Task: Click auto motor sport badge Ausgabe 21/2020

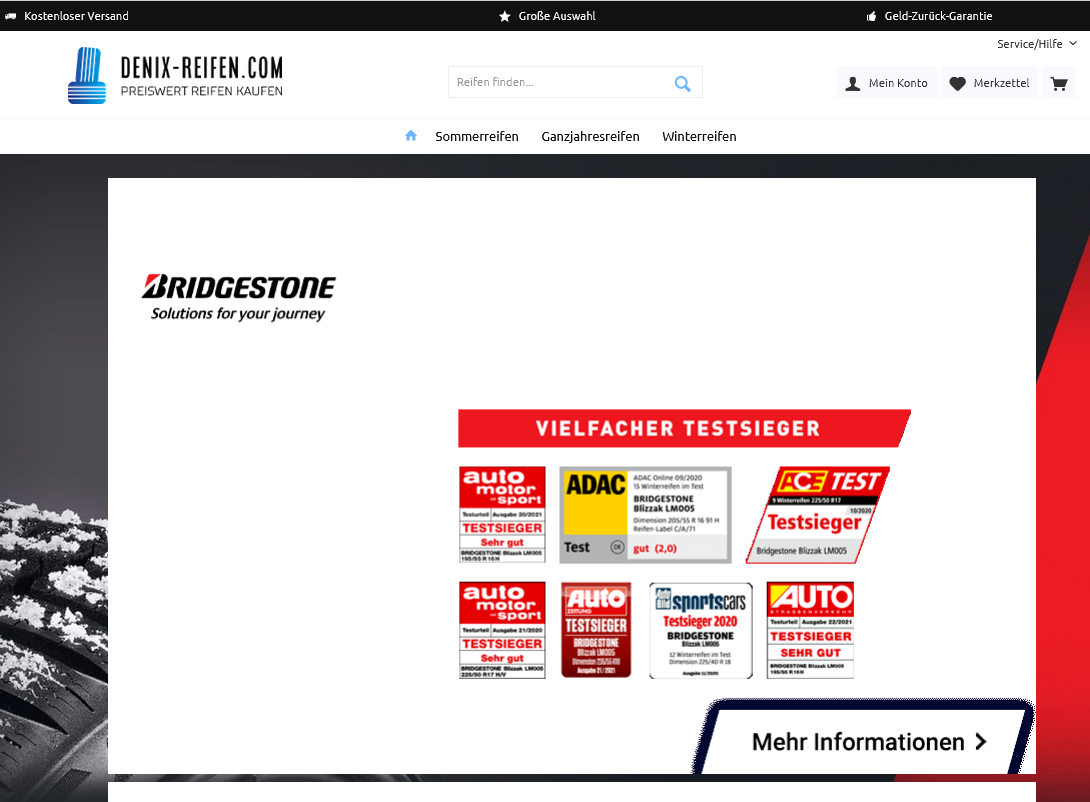Action: [502, 630]
